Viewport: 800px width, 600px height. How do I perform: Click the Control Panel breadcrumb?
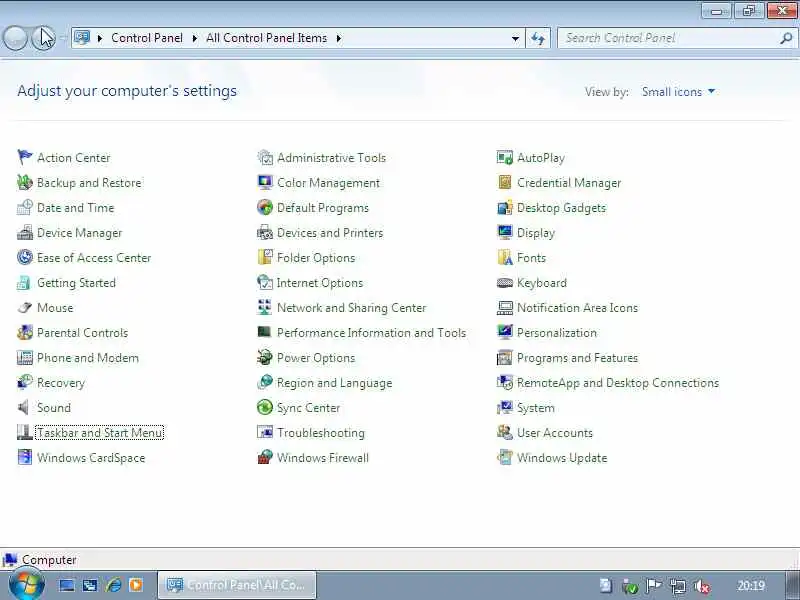point(147,38)
